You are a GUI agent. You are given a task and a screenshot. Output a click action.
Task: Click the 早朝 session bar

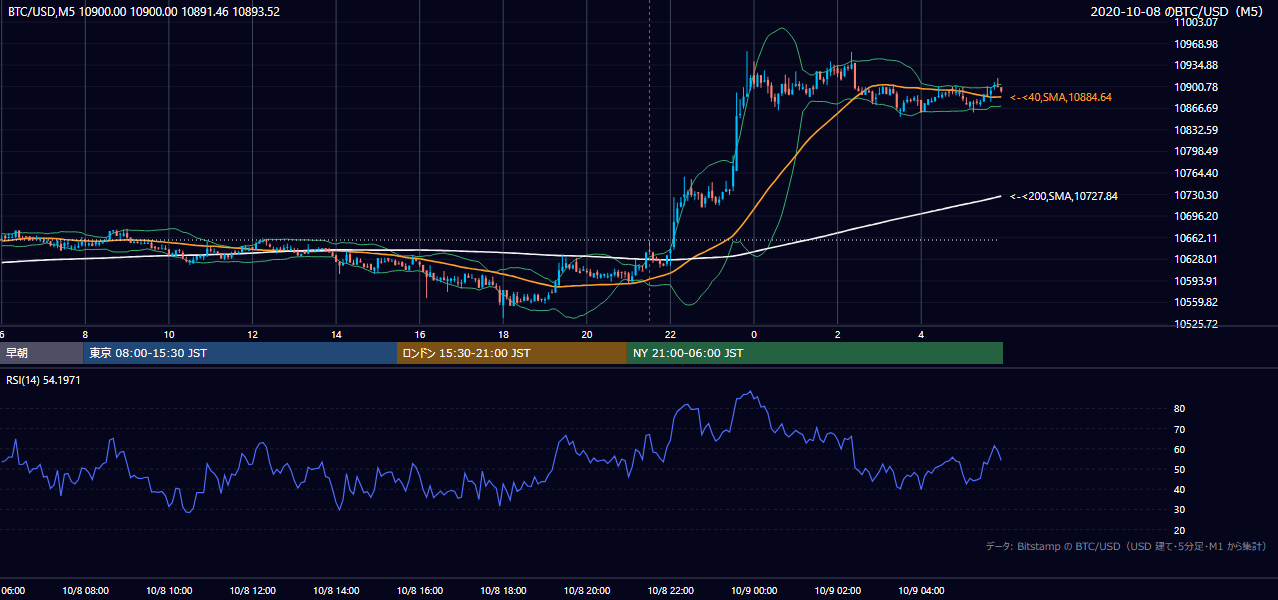41,353
